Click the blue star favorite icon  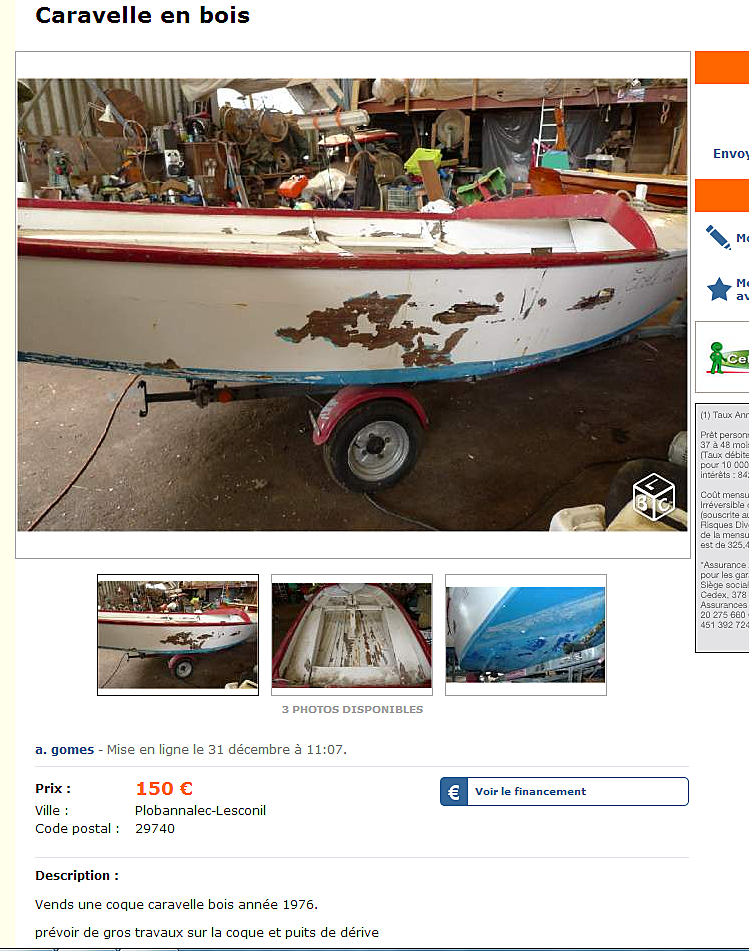pyautogui.click(x=719, y=289)
